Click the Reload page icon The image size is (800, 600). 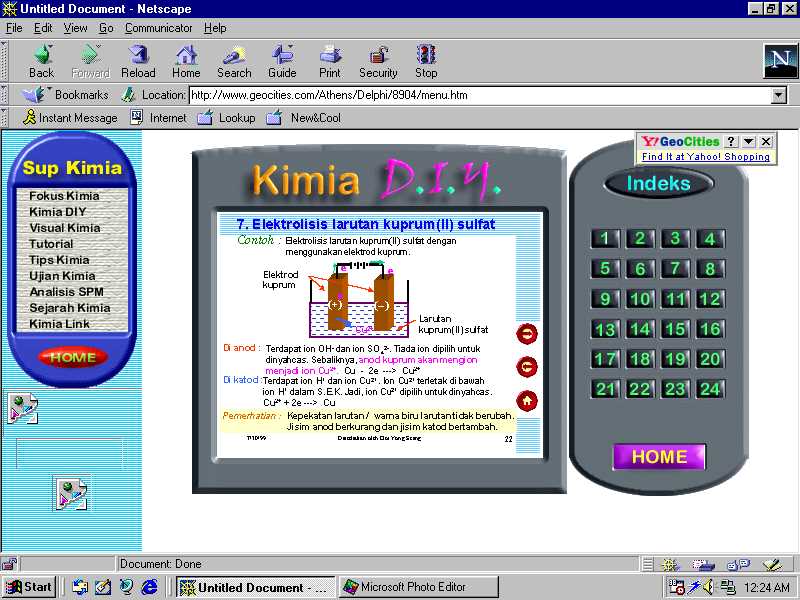[138, 61]
